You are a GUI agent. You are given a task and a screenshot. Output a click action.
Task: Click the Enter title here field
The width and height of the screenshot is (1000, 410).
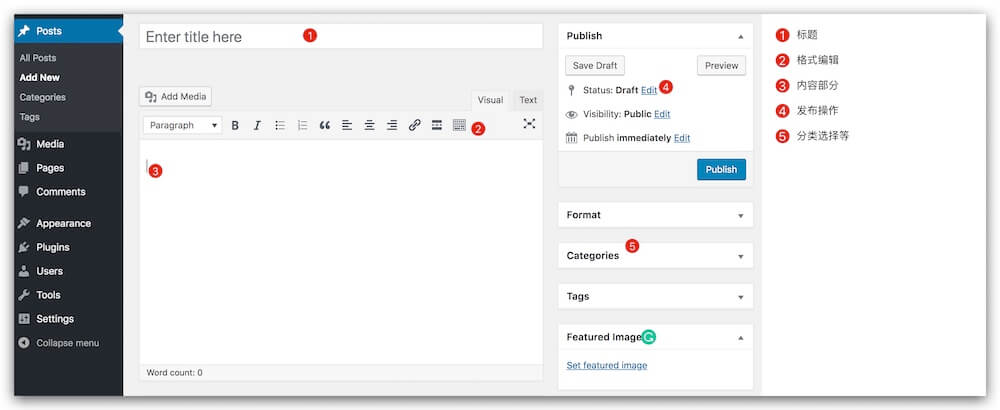340,37
